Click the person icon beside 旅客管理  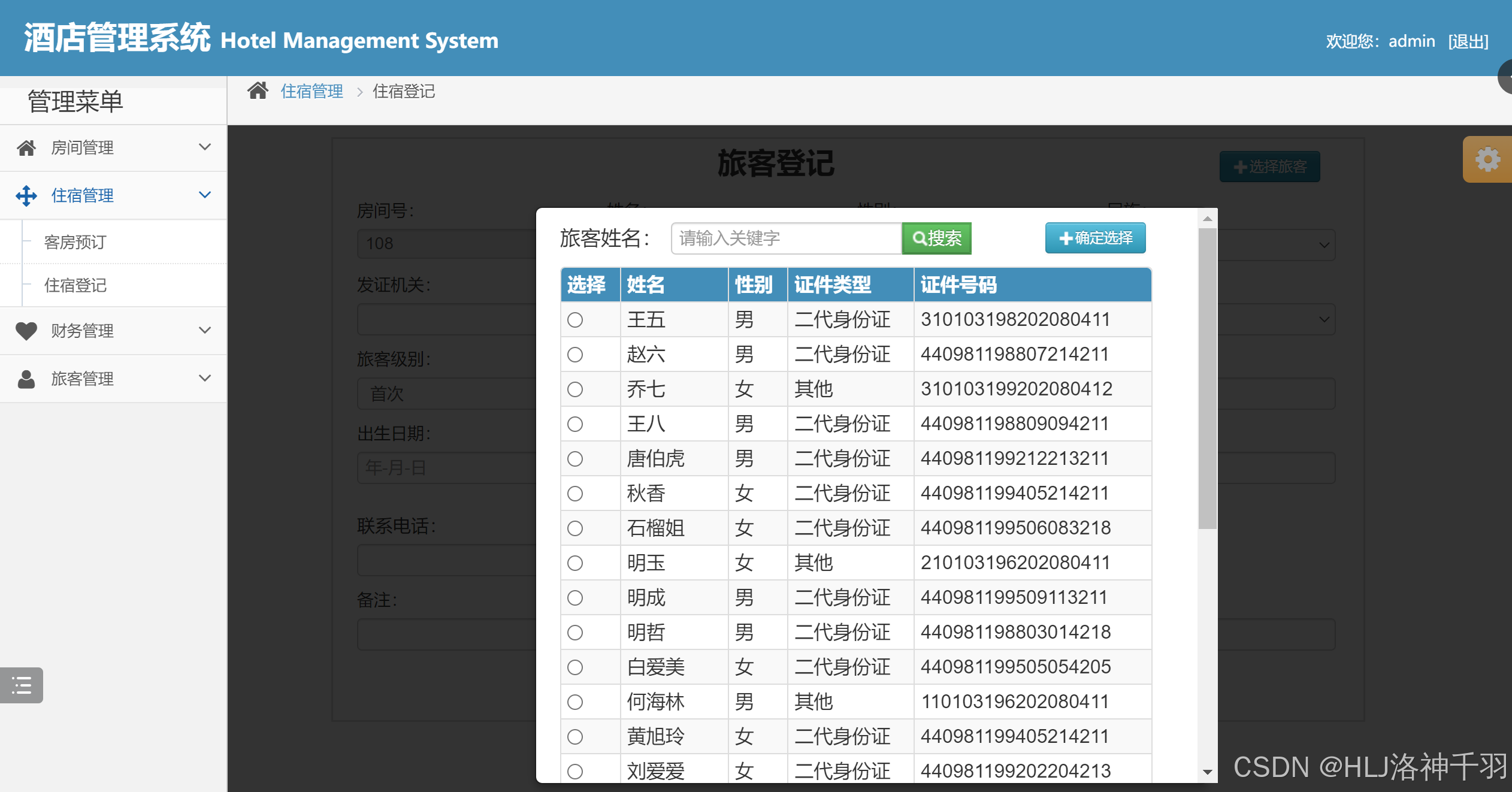coord(26,379)
